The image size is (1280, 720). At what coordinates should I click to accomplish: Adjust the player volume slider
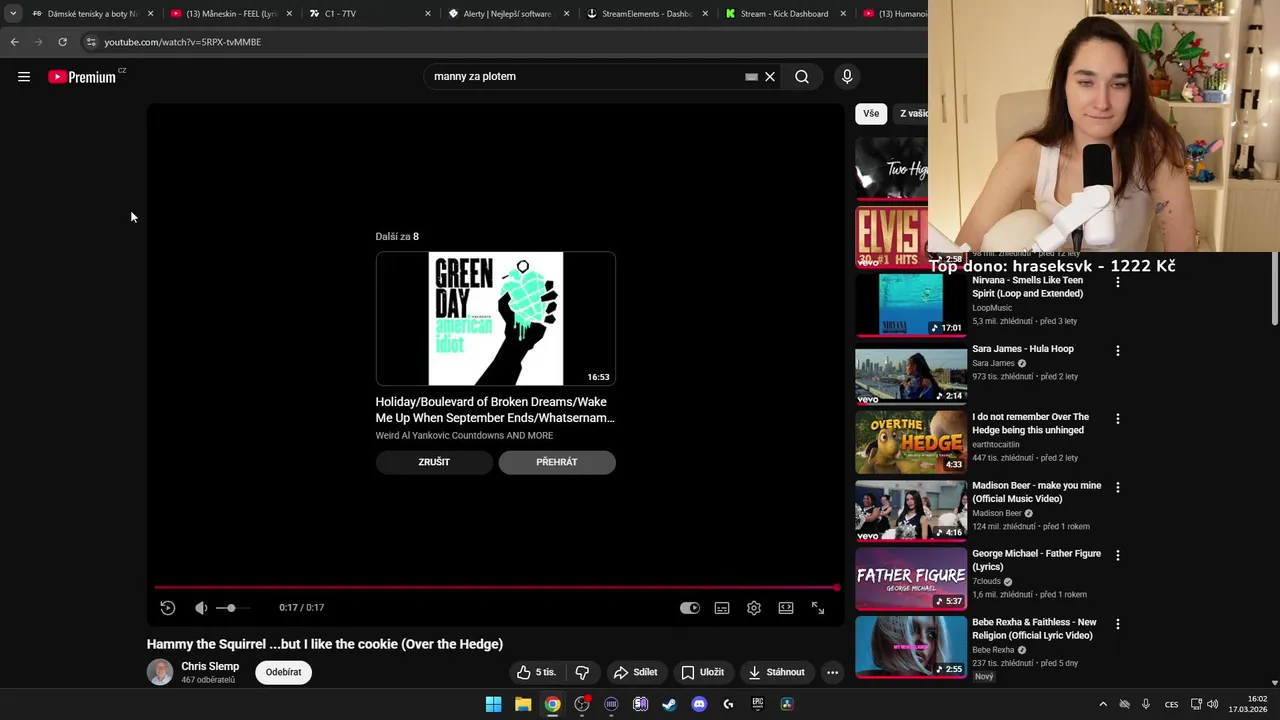pos(232,608)
